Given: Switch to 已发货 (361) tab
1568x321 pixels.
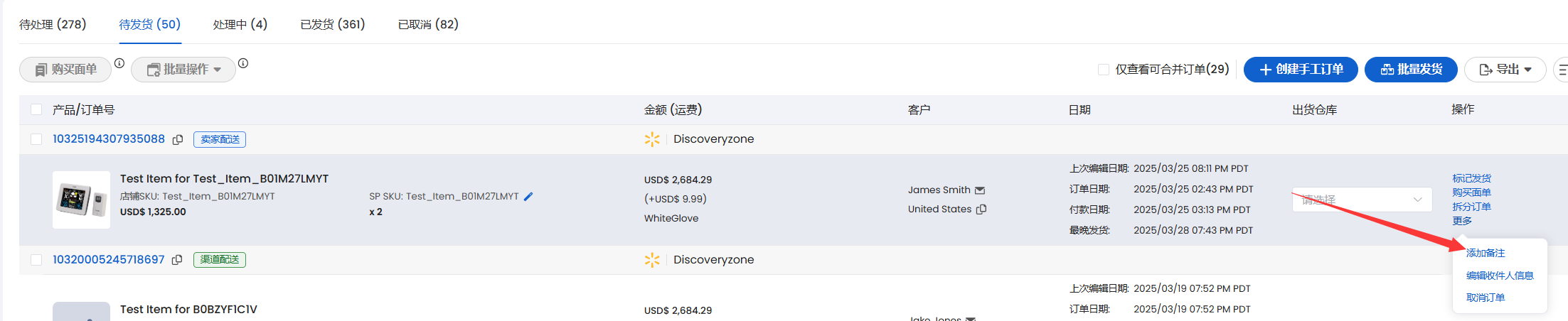Looking at the screenshot, I should tap(333, 24).
